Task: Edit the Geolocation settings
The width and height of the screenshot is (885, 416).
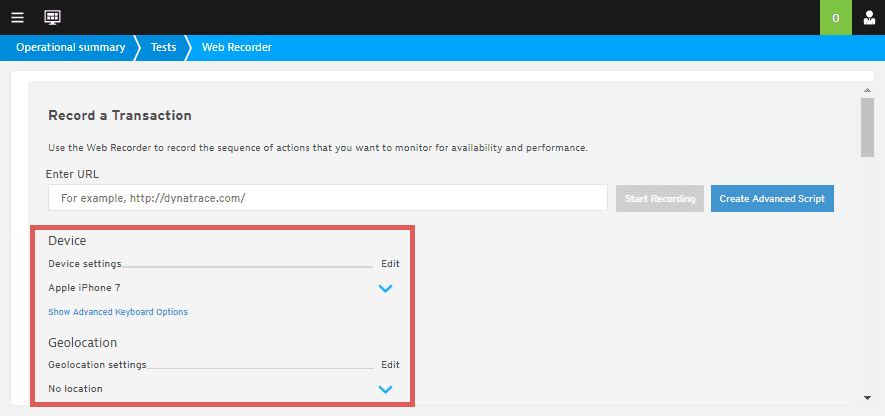Action: pyautogui.click(x=390, y=365)
